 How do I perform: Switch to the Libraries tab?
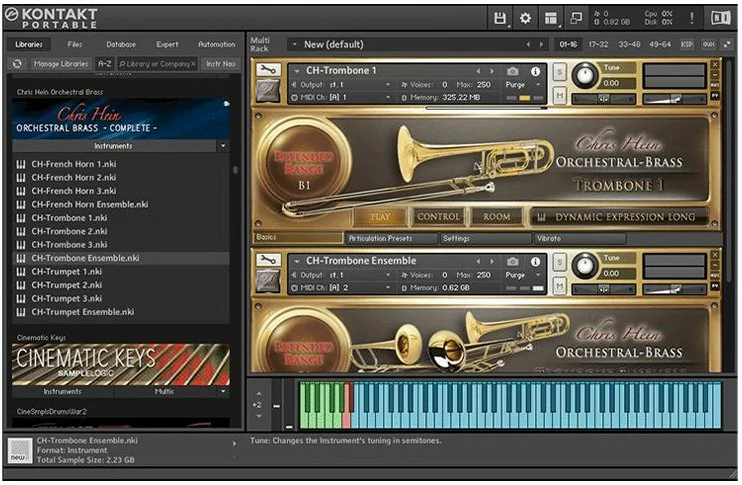click(x=29, y=44)
